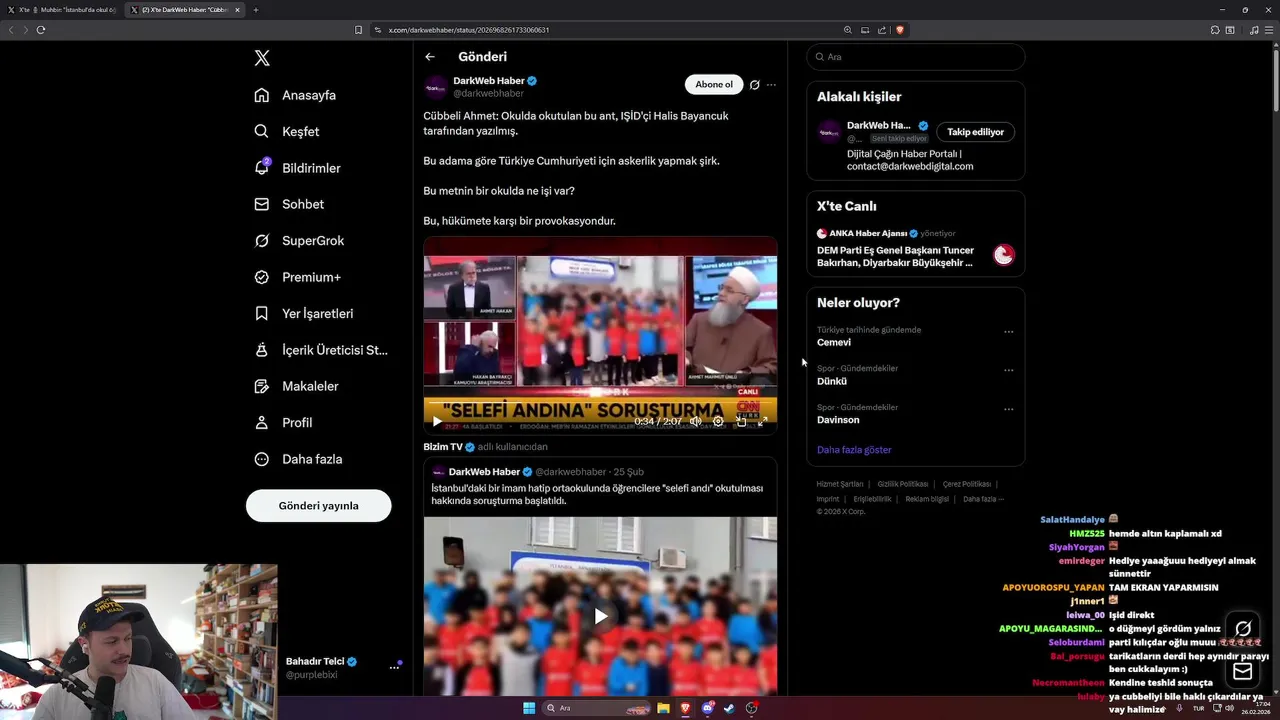Select the Cemevi trending topic
This screenshot has height=720, width=1280.
click(834, 342)
